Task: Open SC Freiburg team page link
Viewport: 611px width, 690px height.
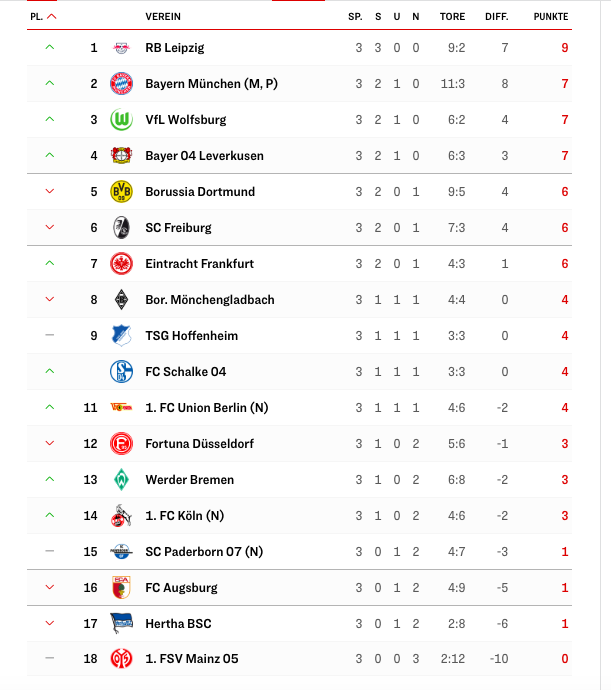Action: coord(178,228)
